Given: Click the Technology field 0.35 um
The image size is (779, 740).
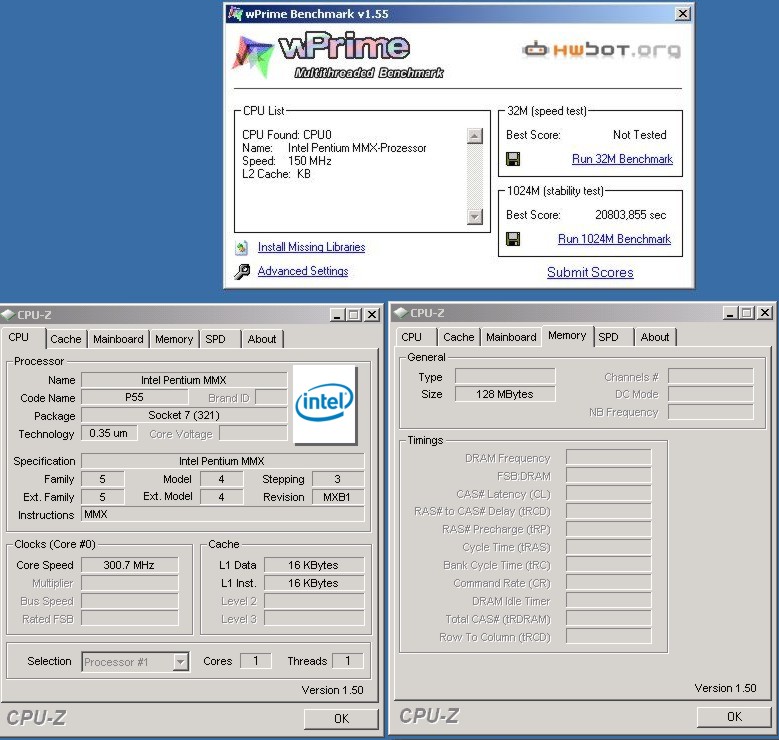Looking at the screenshot, I should click(109, 433).
